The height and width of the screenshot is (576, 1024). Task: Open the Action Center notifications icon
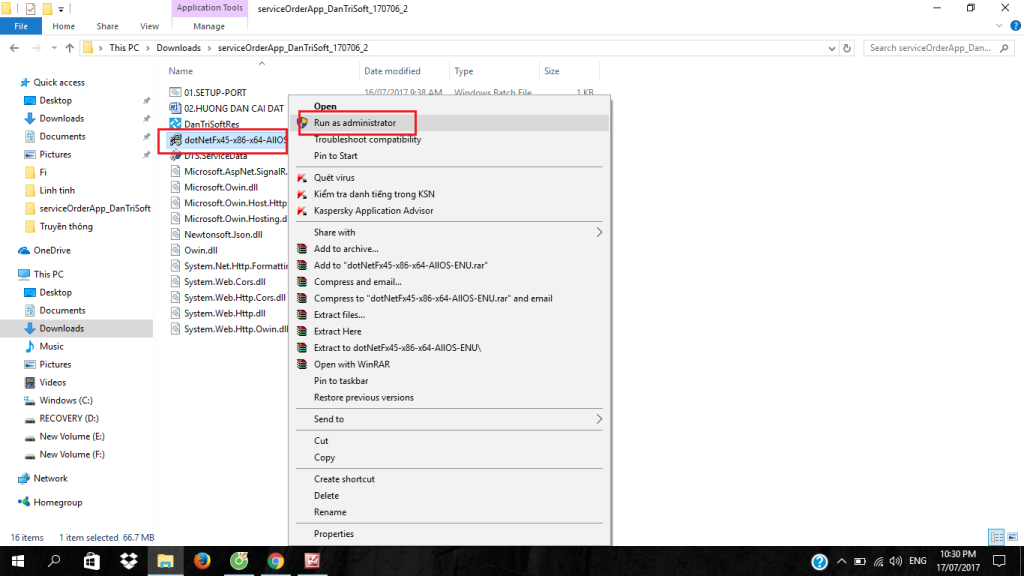click(999, 561)
